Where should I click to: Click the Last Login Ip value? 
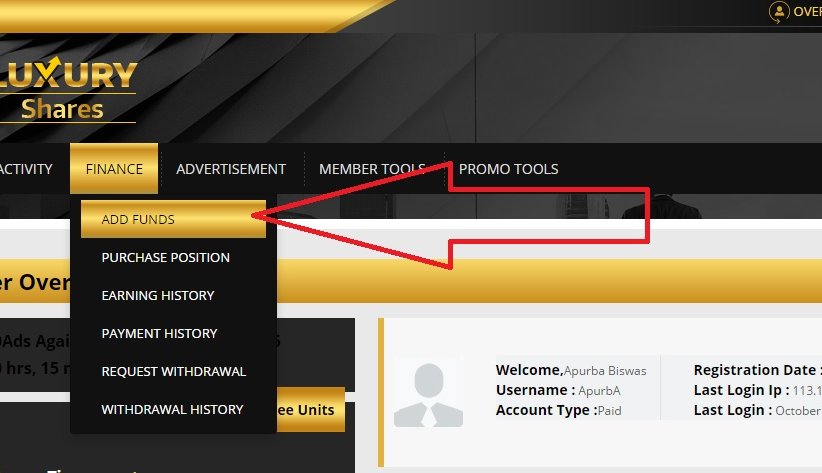[807, 391]
